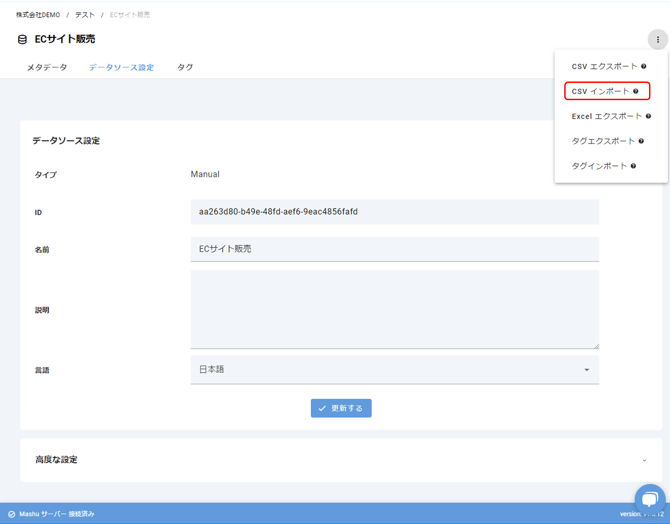Click the three-dot more options icon
The height and width of the screenshot is (524, 670).
657,40
